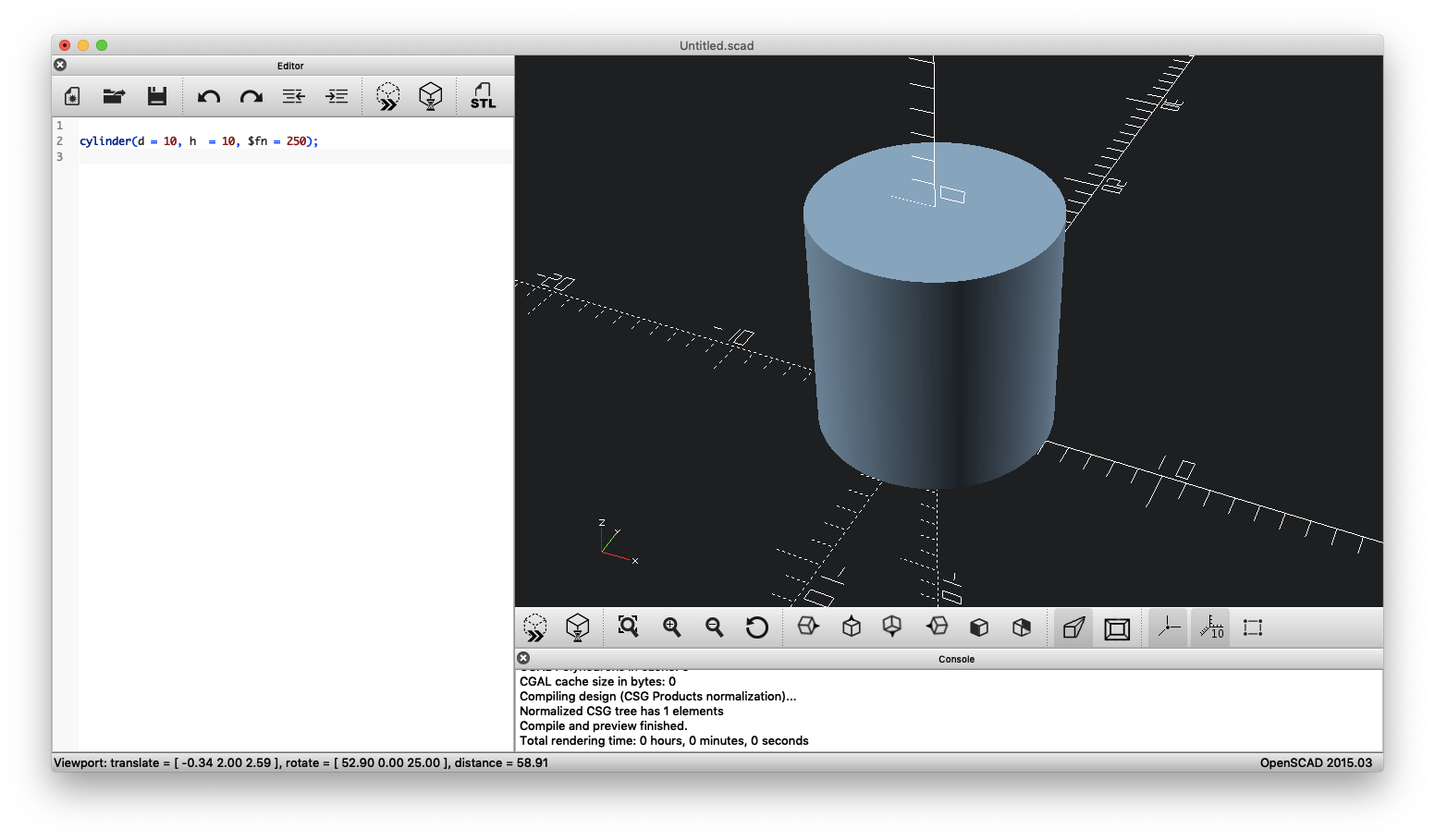Toggle the axes crosshair display
1435x840 pixels.
1167,627
